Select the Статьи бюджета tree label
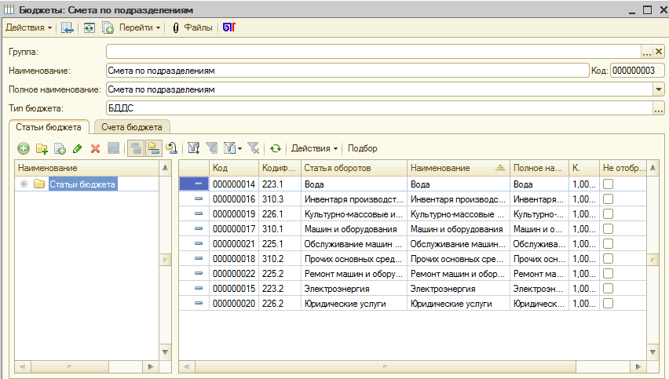Viewport: 669px width, 379px height. [x=82, y=184]
